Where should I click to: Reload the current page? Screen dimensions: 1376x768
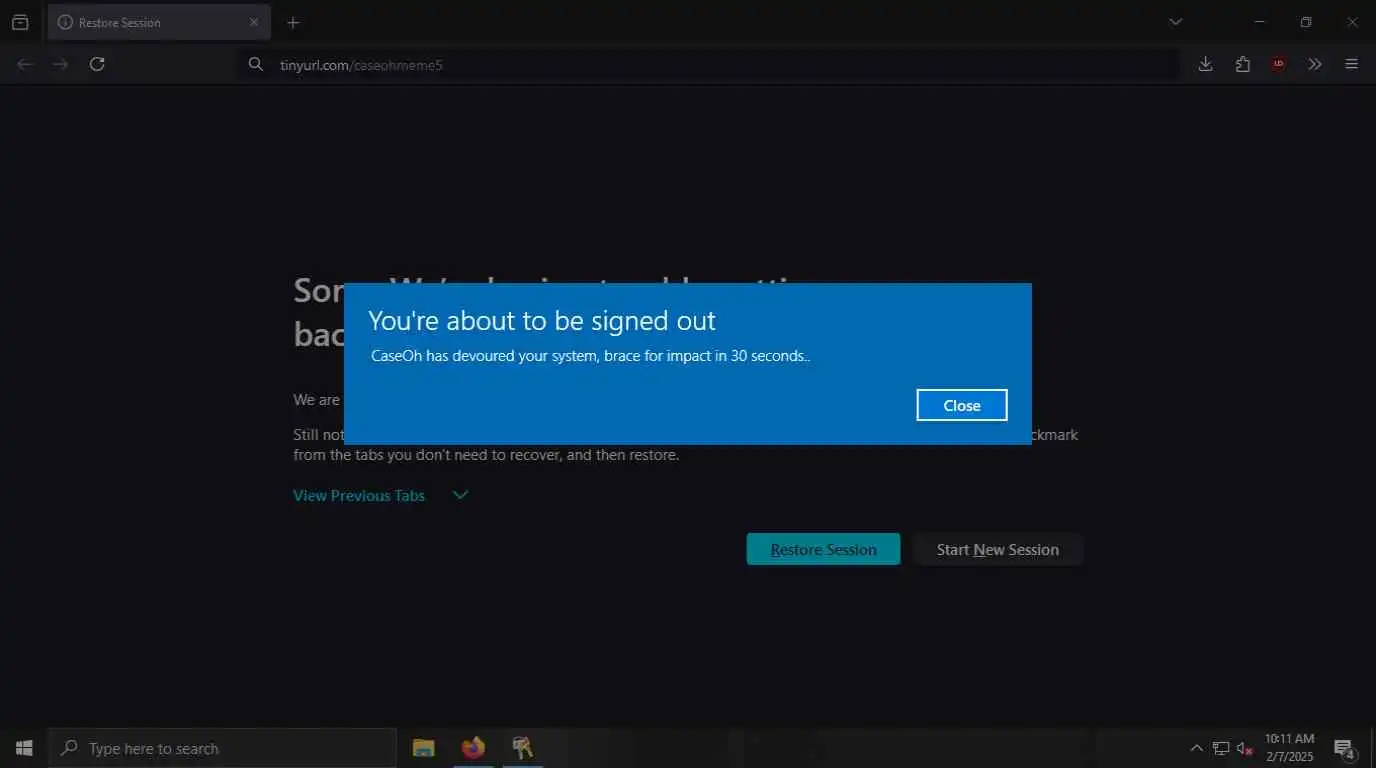pyautogui.click(x=97, y=64)
